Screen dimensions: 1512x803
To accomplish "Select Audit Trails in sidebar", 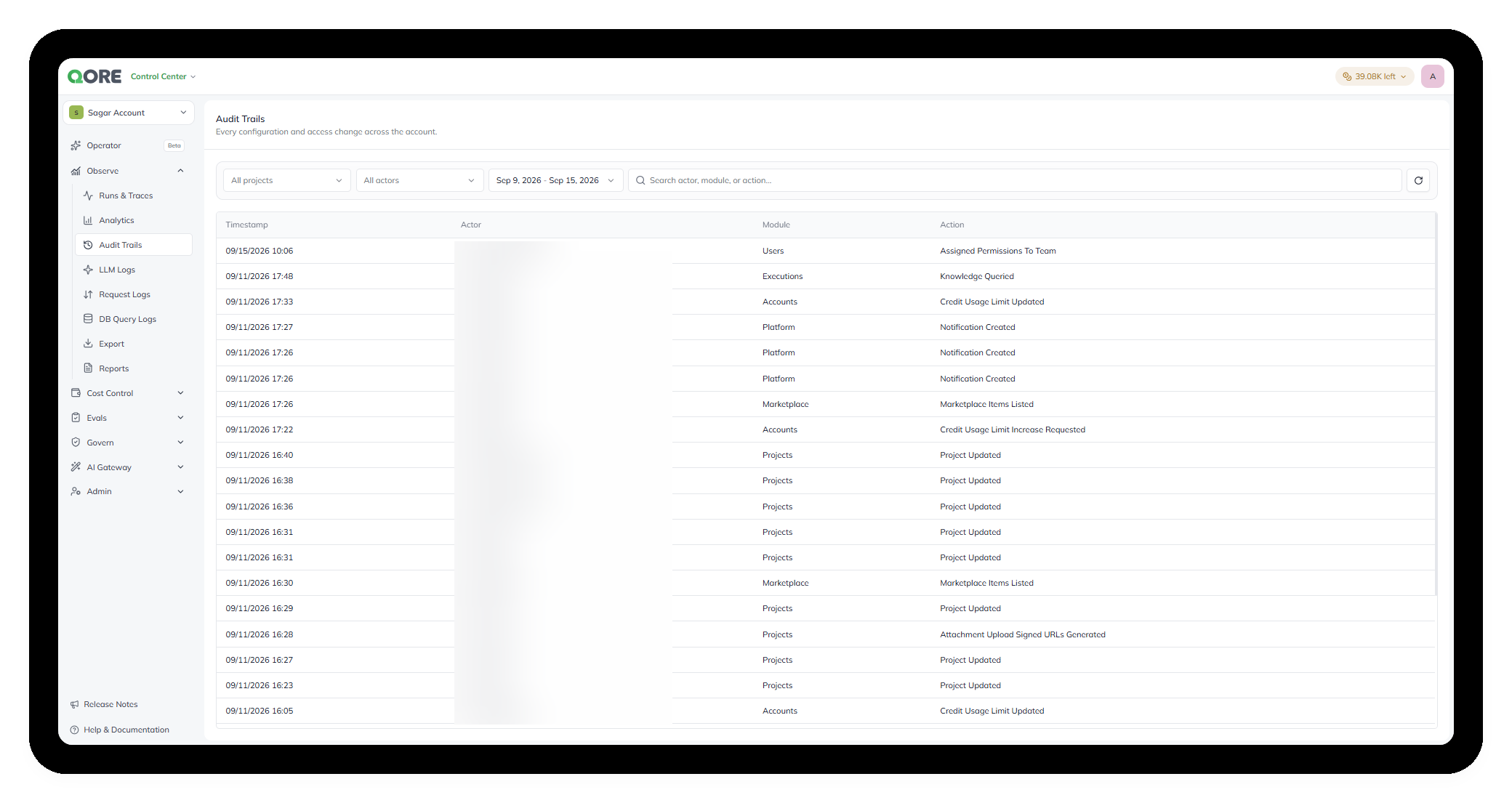I will click(x=134, y=245).
